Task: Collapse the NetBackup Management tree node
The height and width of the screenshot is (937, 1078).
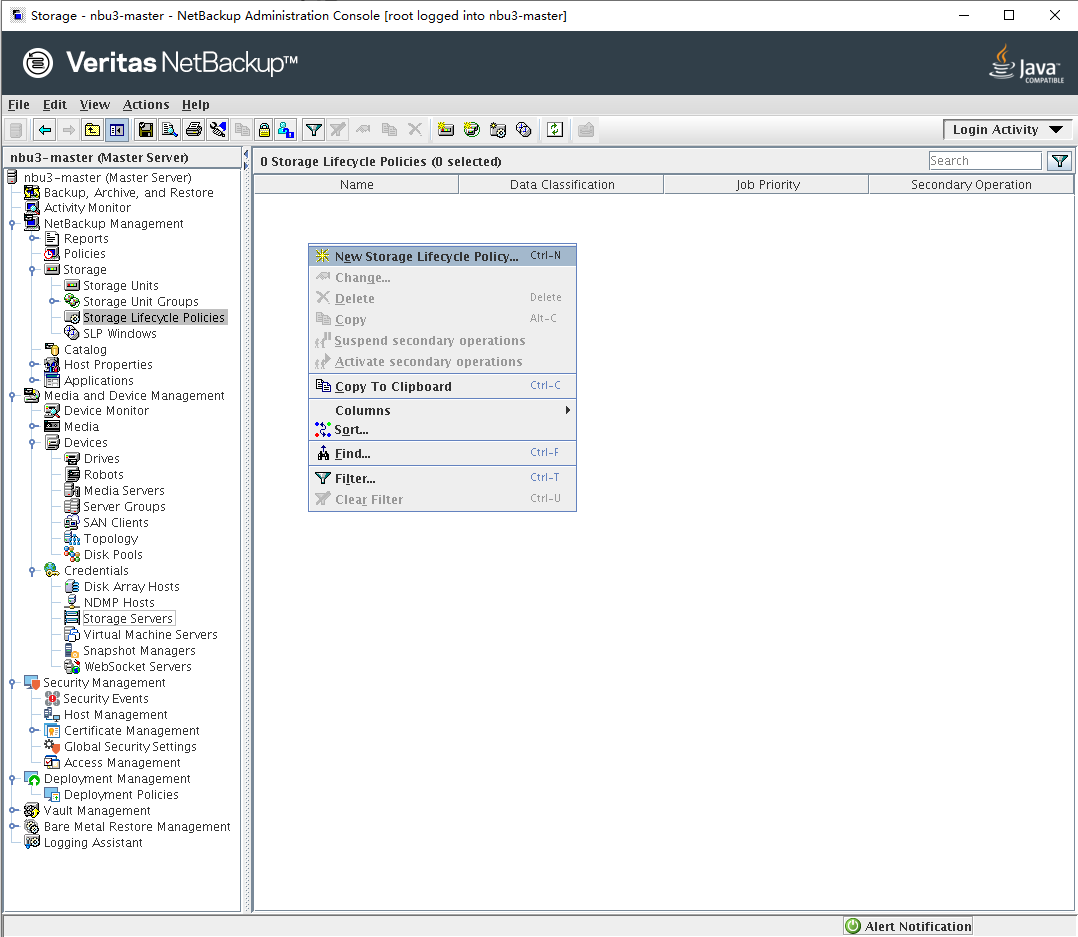Action: point(12,224)
